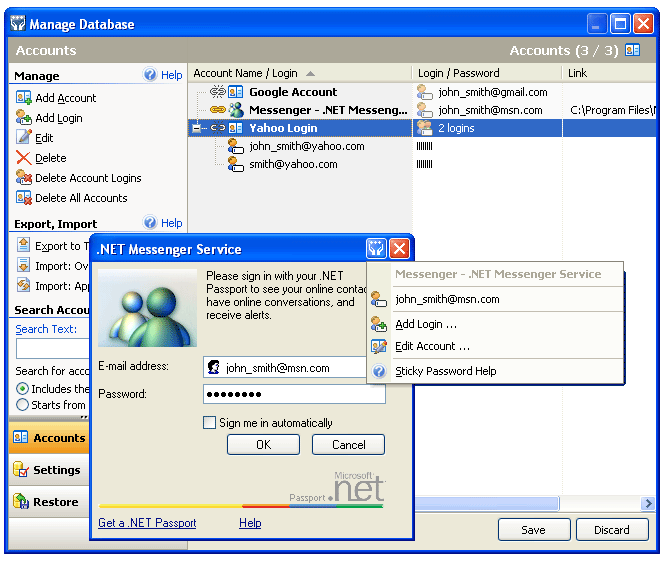
Task: Open Sticky Password Help menu entry
Action: point(495,371)
